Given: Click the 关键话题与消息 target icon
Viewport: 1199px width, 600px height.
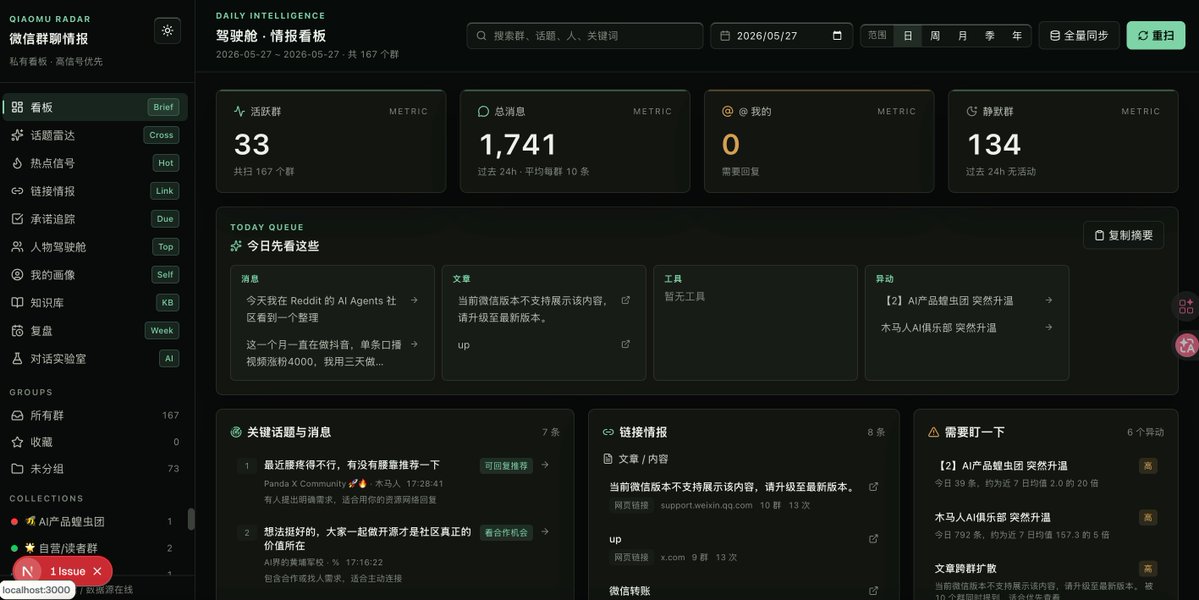Looking at the screenshot, I should (x=236, y=432).
